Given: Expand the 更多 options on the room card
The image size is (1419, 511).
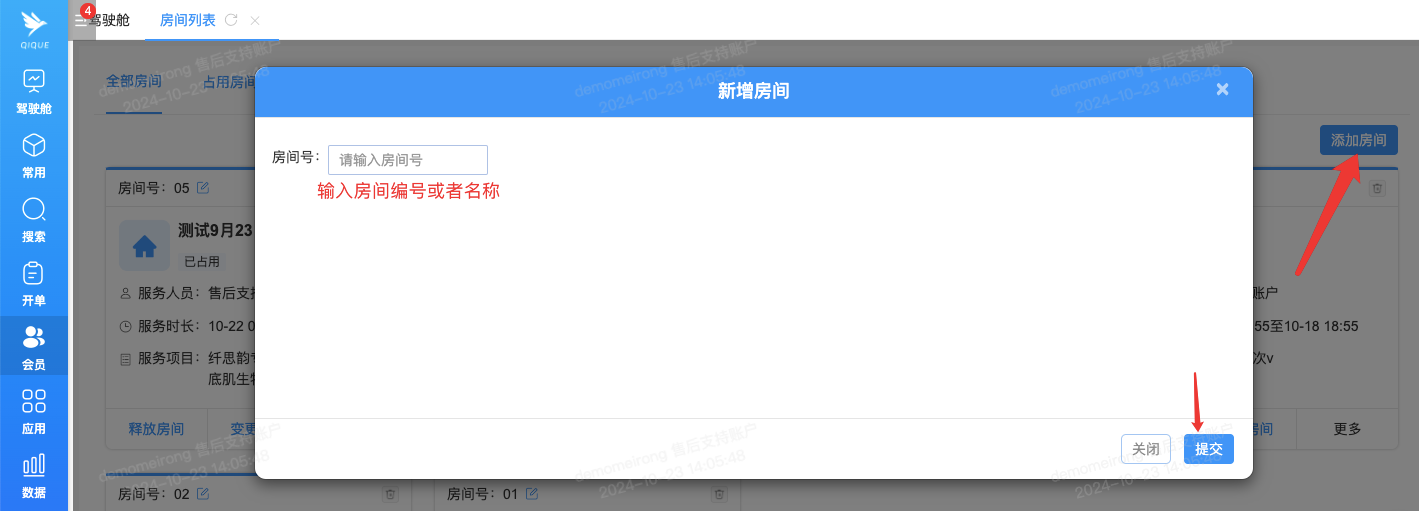Looking at the screenshot, I should pyautogui.click(x=1347, y=429).
